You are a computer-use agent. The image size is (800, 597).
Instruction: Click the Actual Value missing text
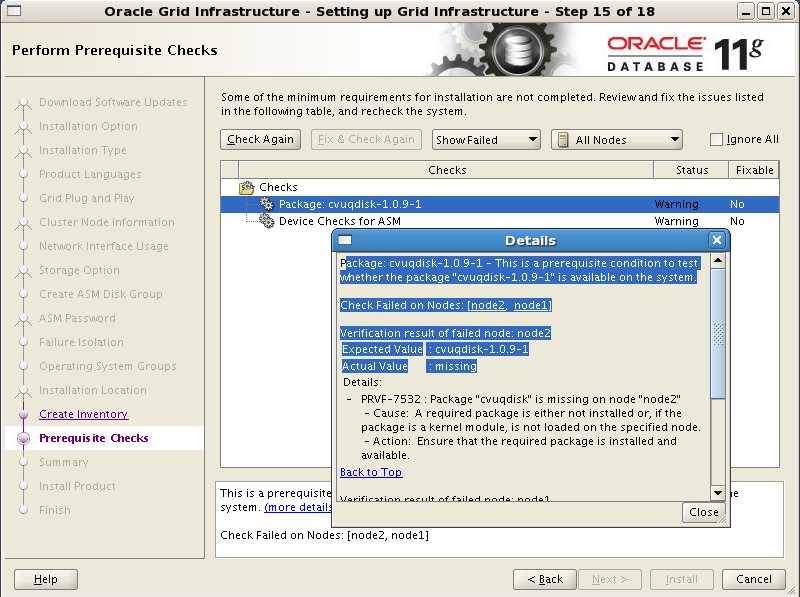click(x=409, y=366)
